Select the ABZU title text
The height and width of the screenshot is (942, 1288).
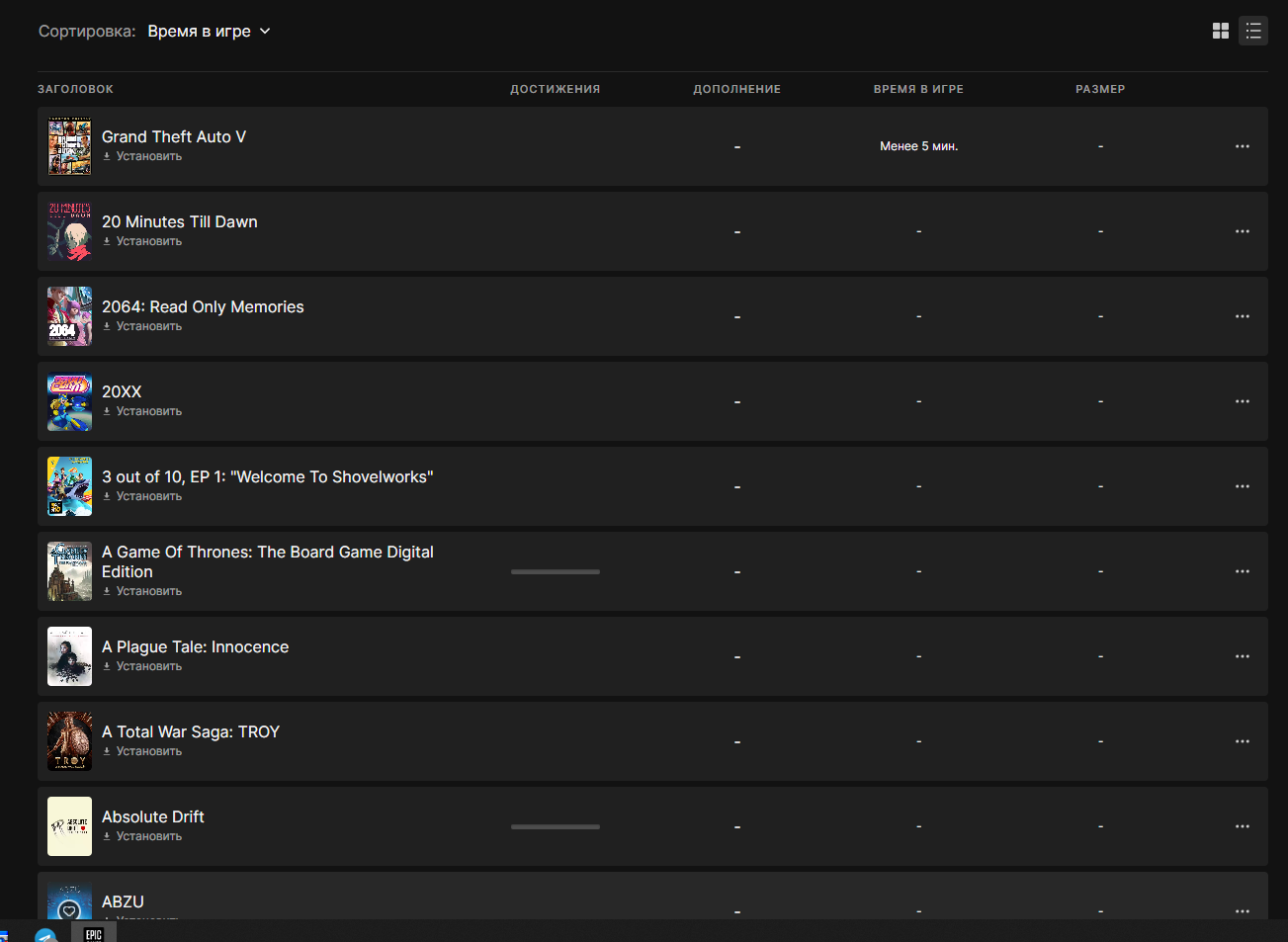click(123, 901)
